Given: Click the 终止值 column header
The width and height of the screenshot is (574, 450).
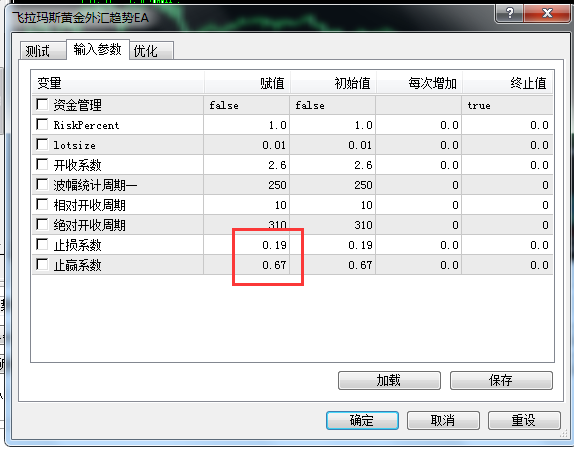Looking at the screenshot, I should pos(507,83).
